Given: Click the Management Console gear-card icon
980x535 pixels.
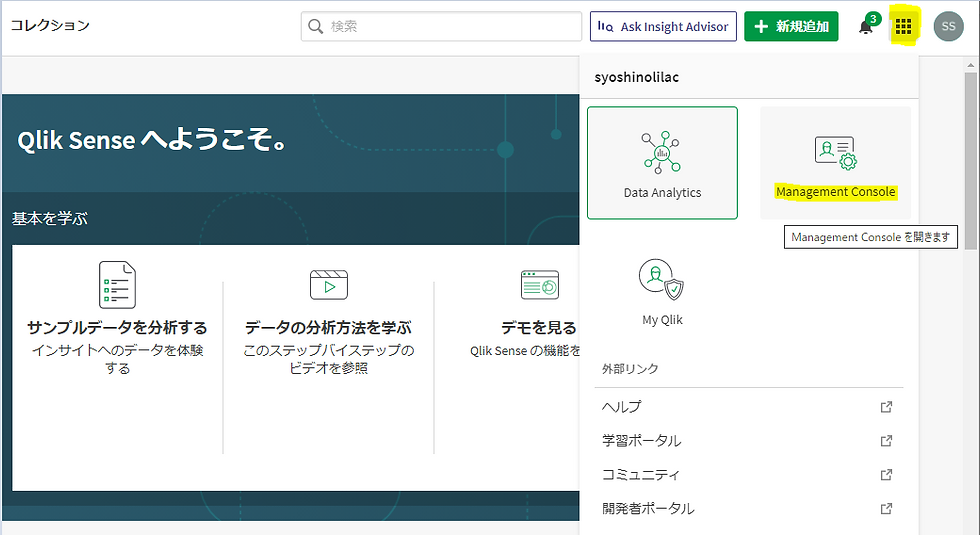Looking at the screenshot, I should pyautogui.click(x=835, y=152).
